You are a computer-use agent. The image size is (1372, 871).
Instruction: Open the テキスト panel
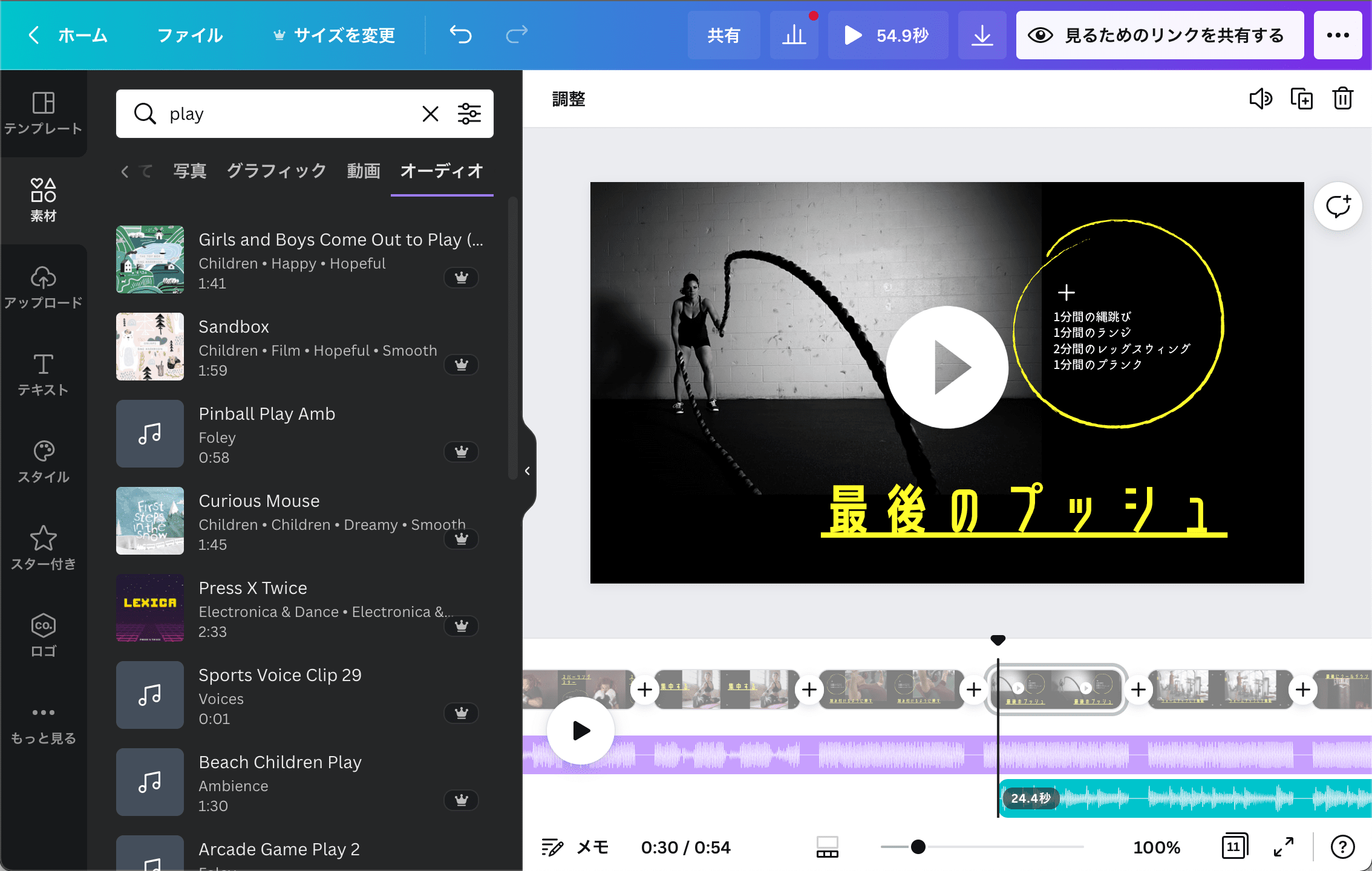(43, 374)
